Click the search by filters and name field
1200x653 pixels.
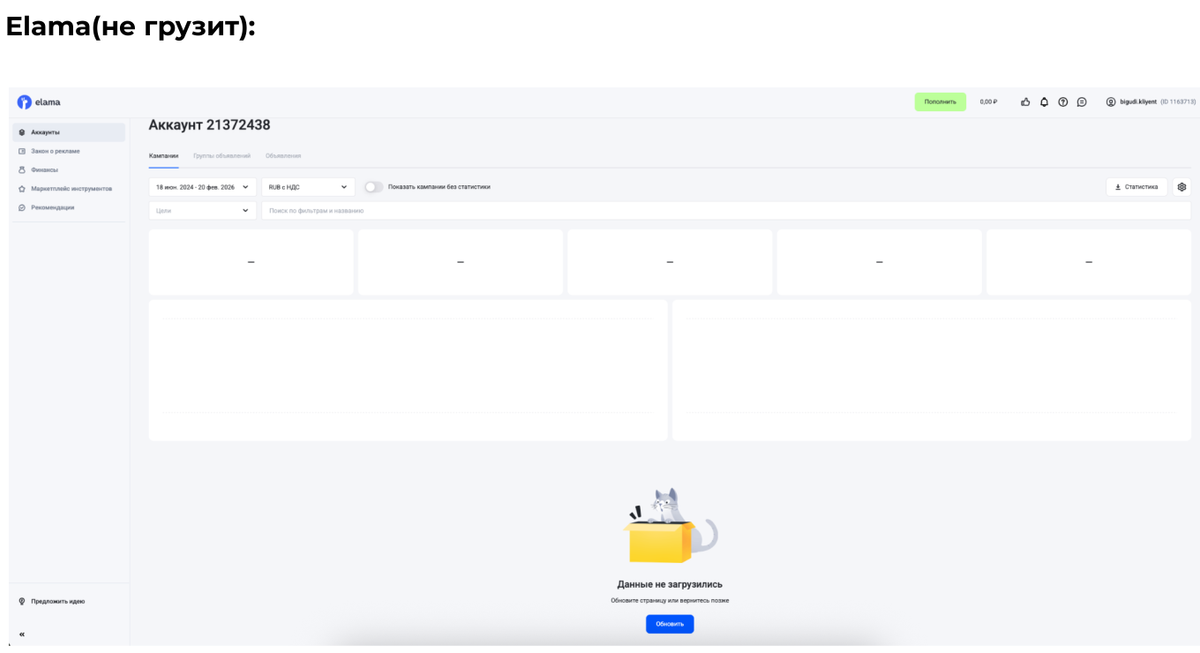point(726,211)
